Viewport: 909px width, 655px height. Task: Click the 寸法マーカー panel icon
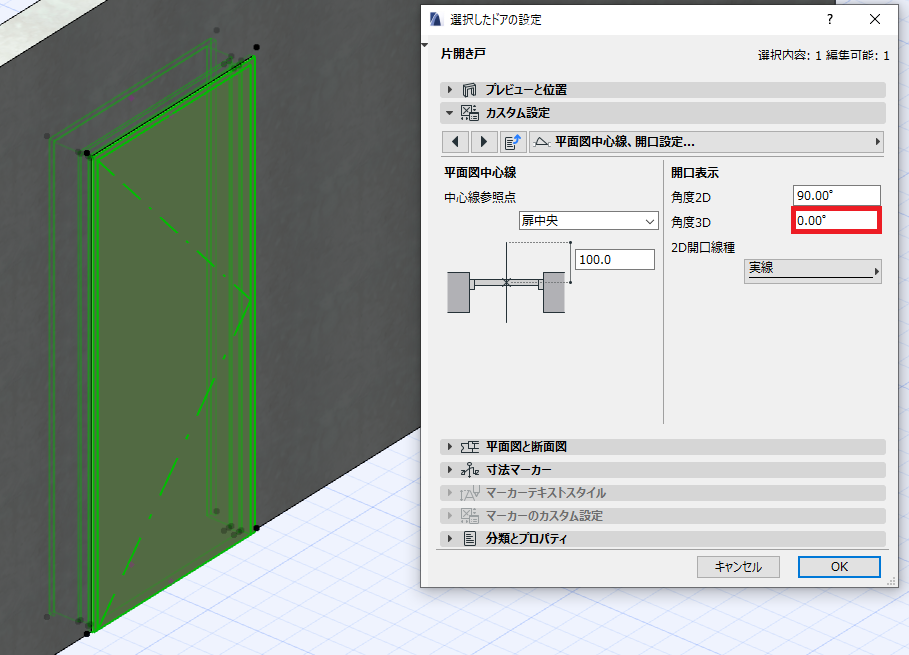click(x=470, y=470)
